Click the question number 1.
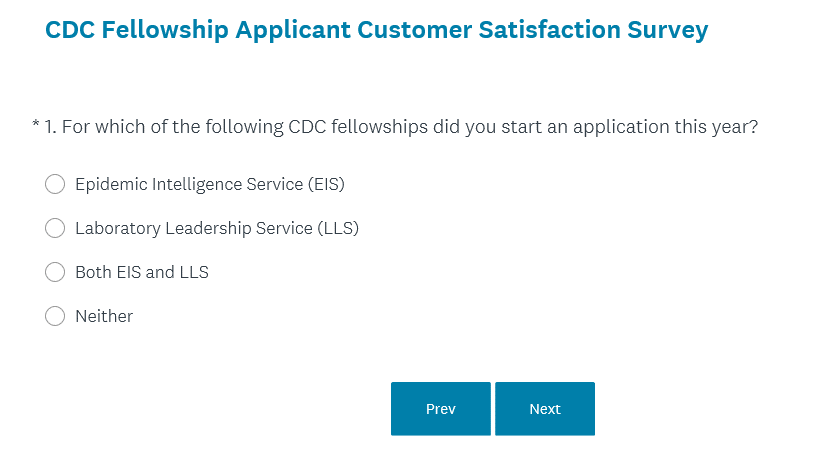 point(50,128)
